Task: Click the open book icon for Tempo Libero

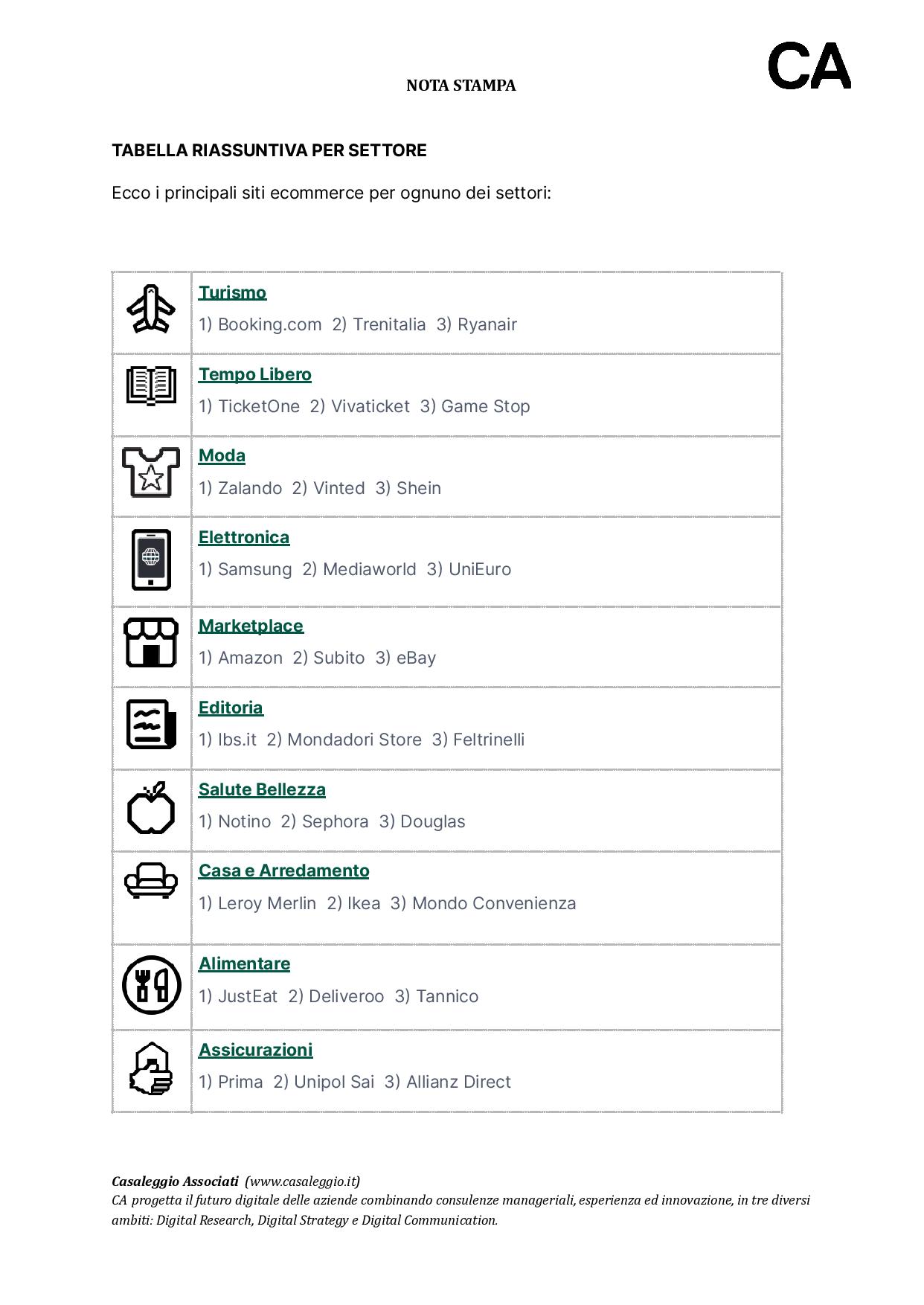Action: [151, 385]
